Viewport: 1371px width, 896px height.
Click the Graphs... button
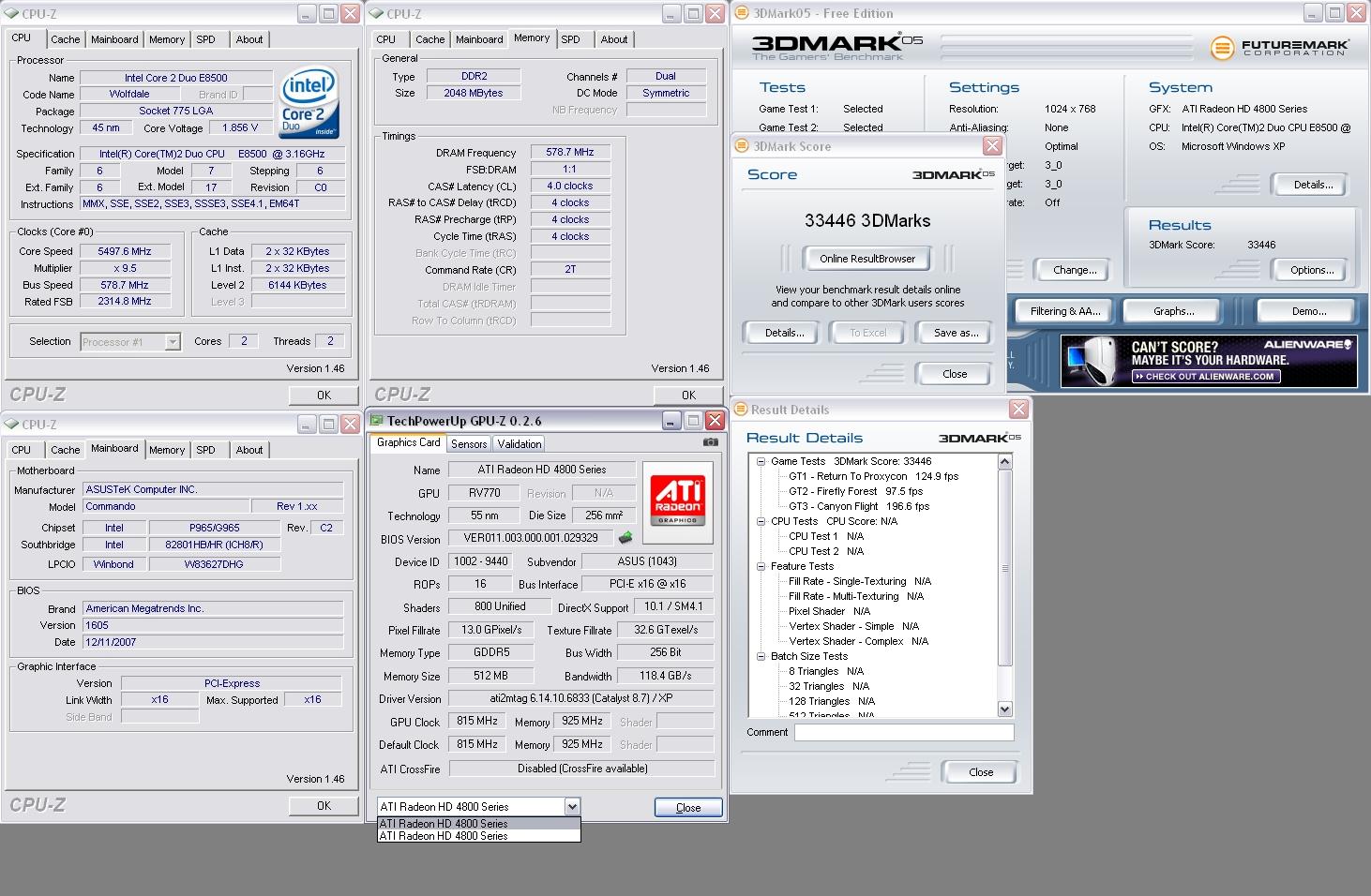[x=1173, y=311]
